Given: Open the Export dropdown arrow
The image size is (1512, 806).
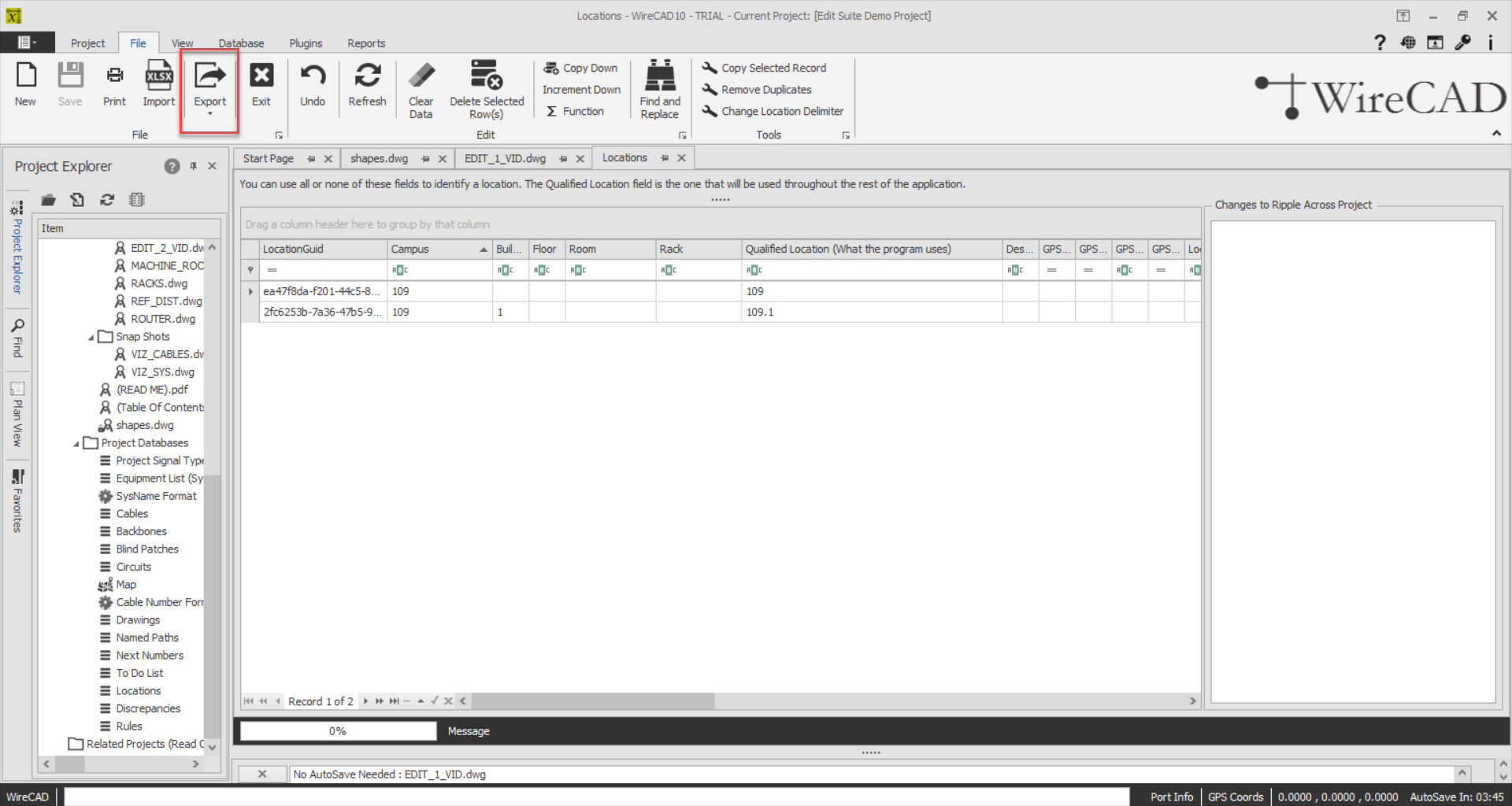Looking at the screenshot, I should 209,114.
